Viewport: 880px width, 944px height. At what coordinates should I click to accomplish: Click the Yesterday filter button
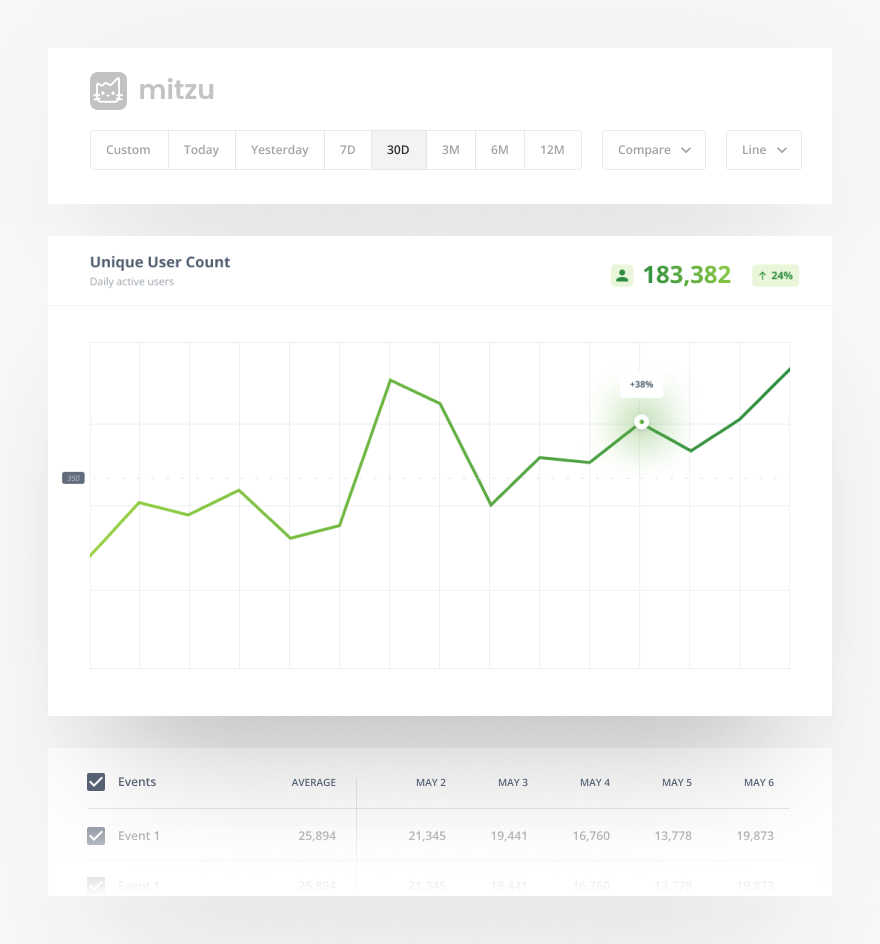click(279, 149)
